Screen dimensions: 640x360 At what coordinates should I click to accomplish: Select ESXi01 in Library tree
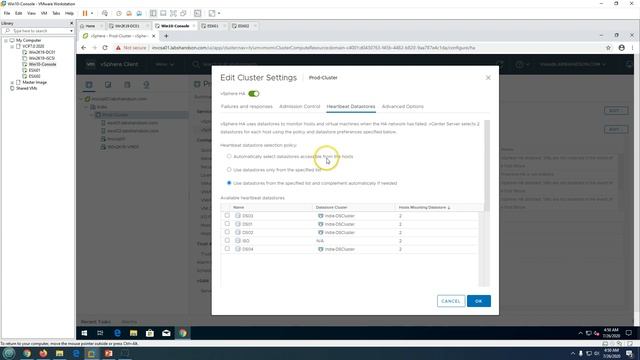click(x=34, y=70)
